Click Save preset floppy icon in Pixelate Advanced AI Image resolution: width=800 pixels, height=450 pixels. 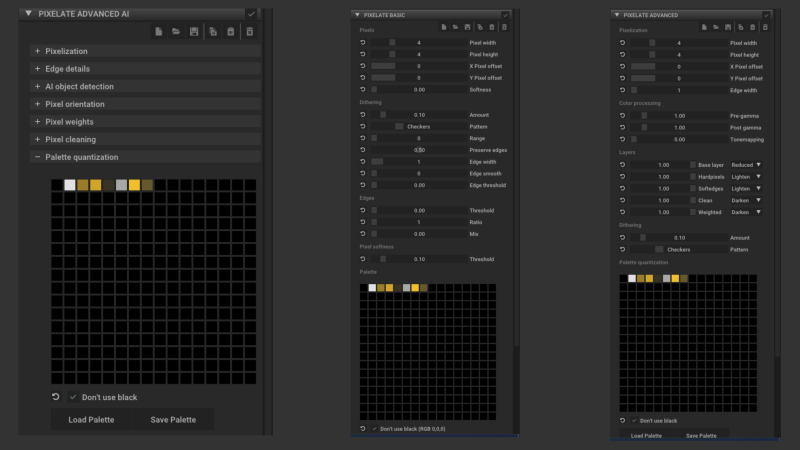click(x=194, y=32)
